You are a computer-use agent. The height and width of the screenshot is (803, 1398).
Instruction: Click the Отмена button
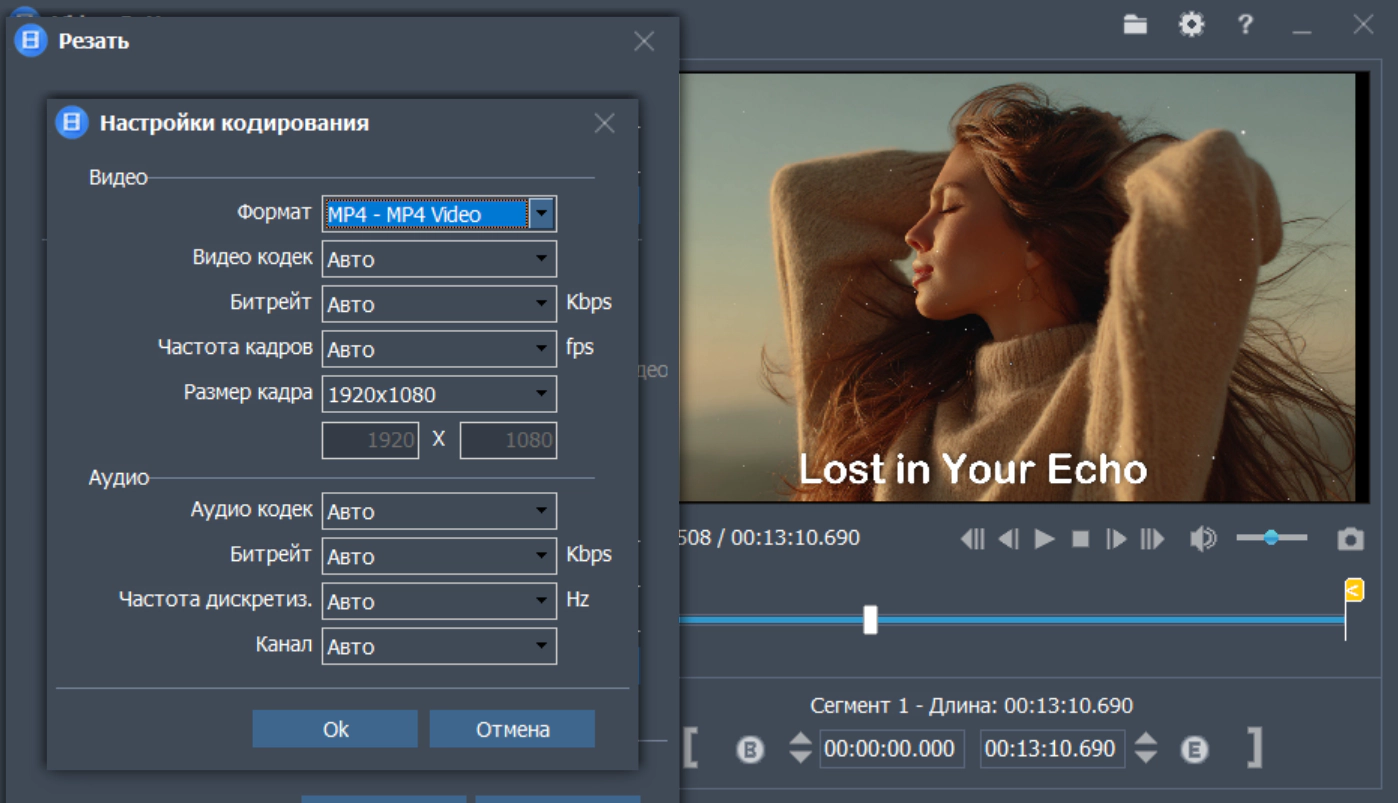coord(512,729)
